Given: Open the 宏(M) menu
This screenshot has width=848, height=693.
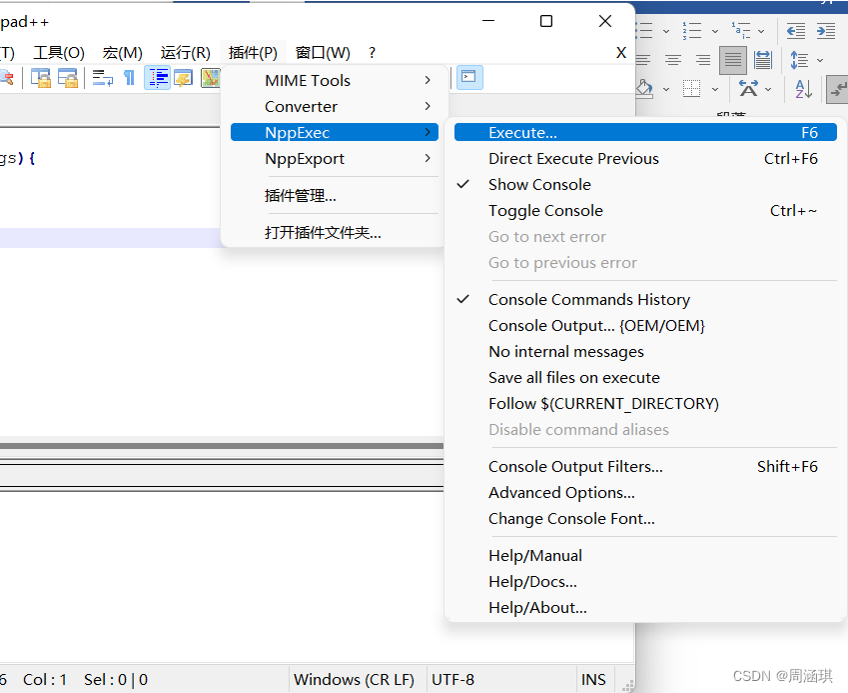Looking at the screenshot, I should (x=122, y=52).
